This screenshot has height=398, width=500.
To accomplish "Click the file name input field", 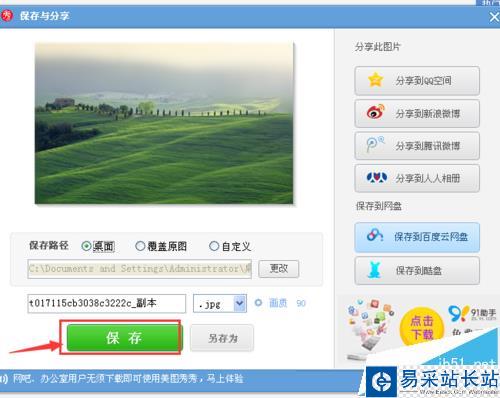I will (107, 303).
